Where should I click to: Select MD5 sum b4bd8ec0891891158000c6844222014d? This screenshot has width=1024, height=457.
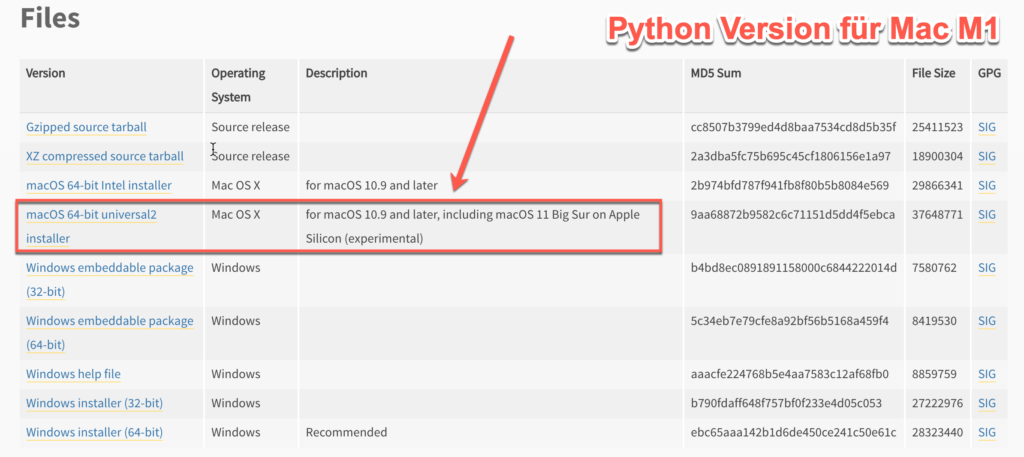[794, 268]
